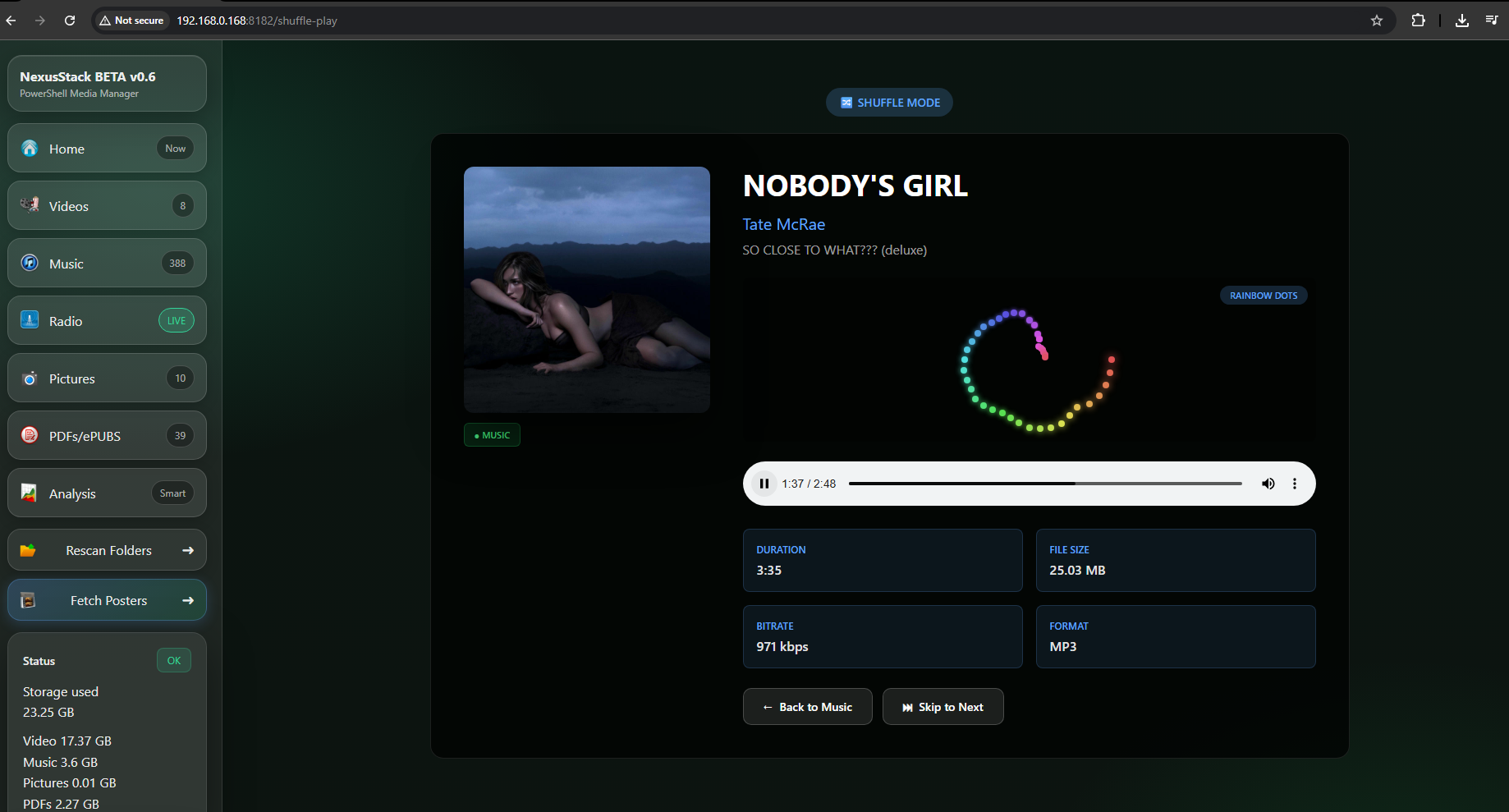
Task: Pause the playing track
Action: [764, 484]
